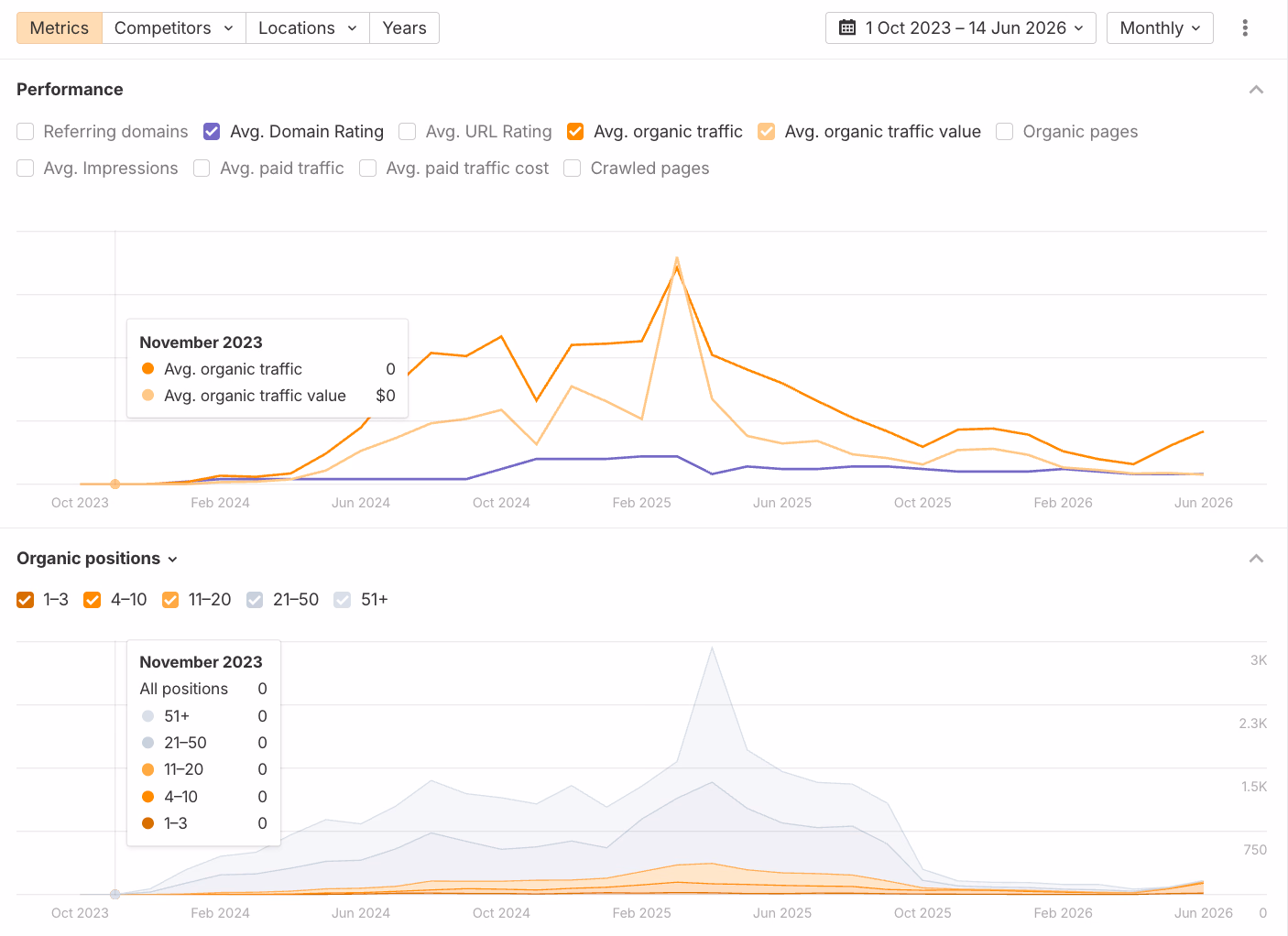This screenshot has width=1288, height=936.
Task: Open the Locations dropdown
Action: coord(308,28)
